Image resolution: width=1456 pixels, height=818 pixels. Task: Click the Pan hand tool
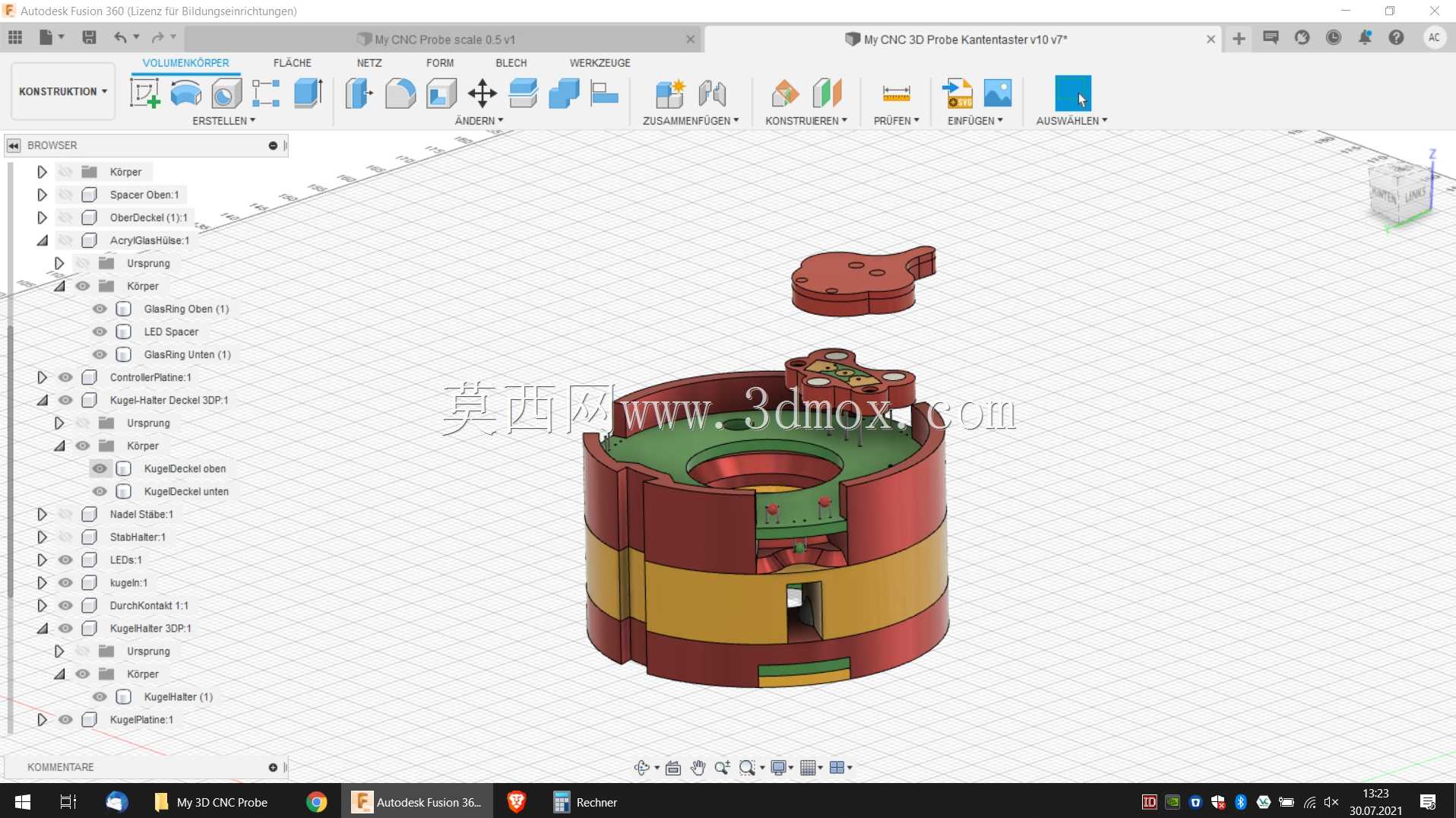pos(698,768)
